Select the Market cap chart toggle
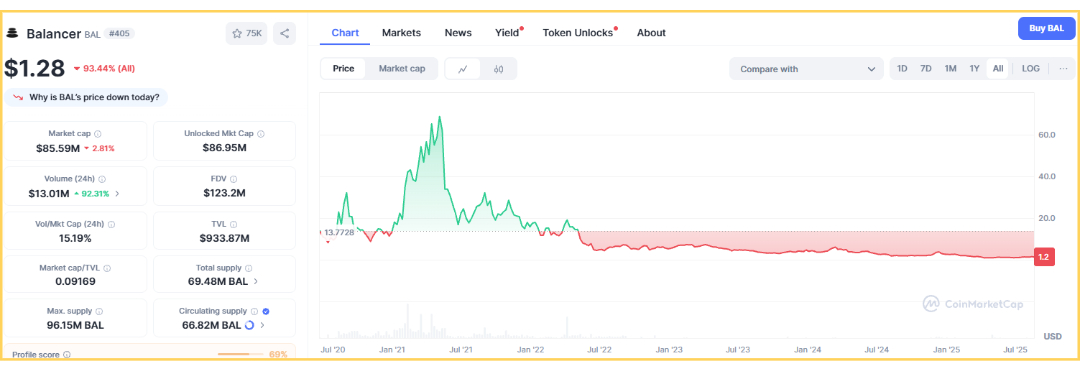1080x370 pixels. click(402, 68)
